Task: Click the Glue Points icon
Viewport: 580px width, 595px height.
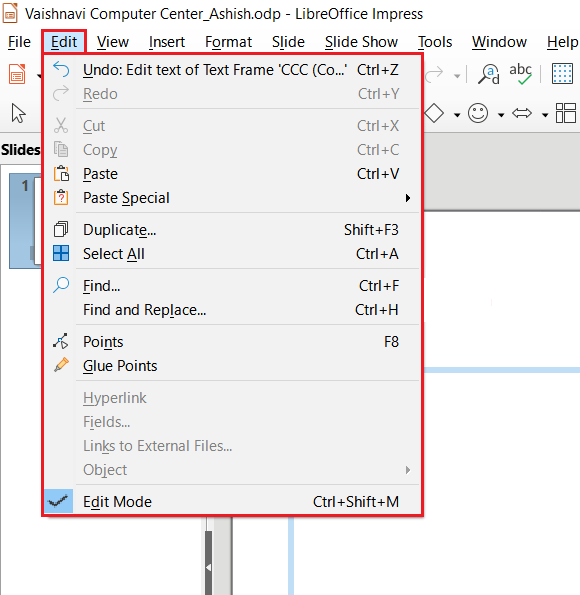Action: [x=61, y=365]
